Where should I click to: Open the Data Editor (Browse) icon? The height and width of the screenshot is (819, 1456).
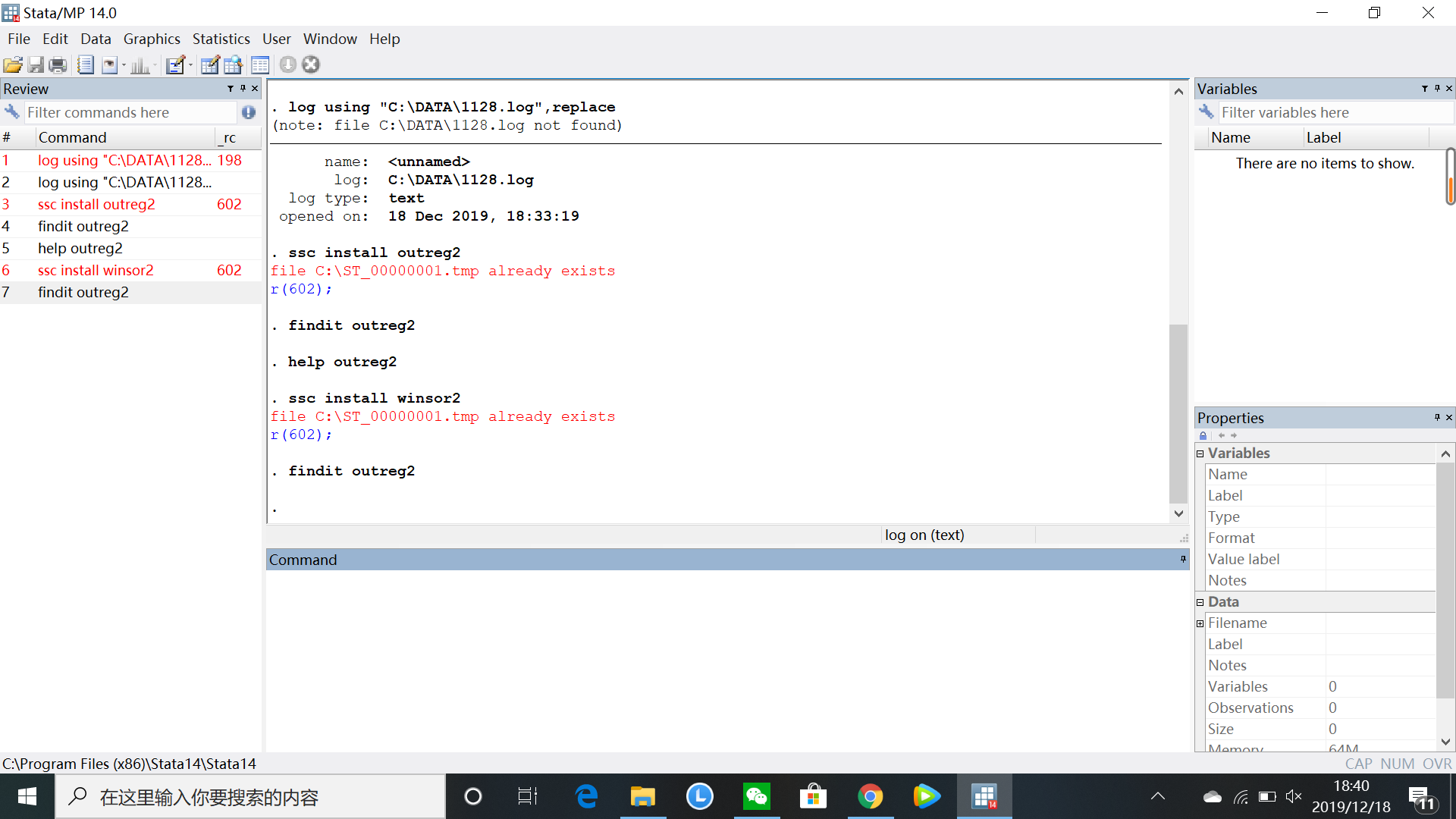click(x=233, y=65)
